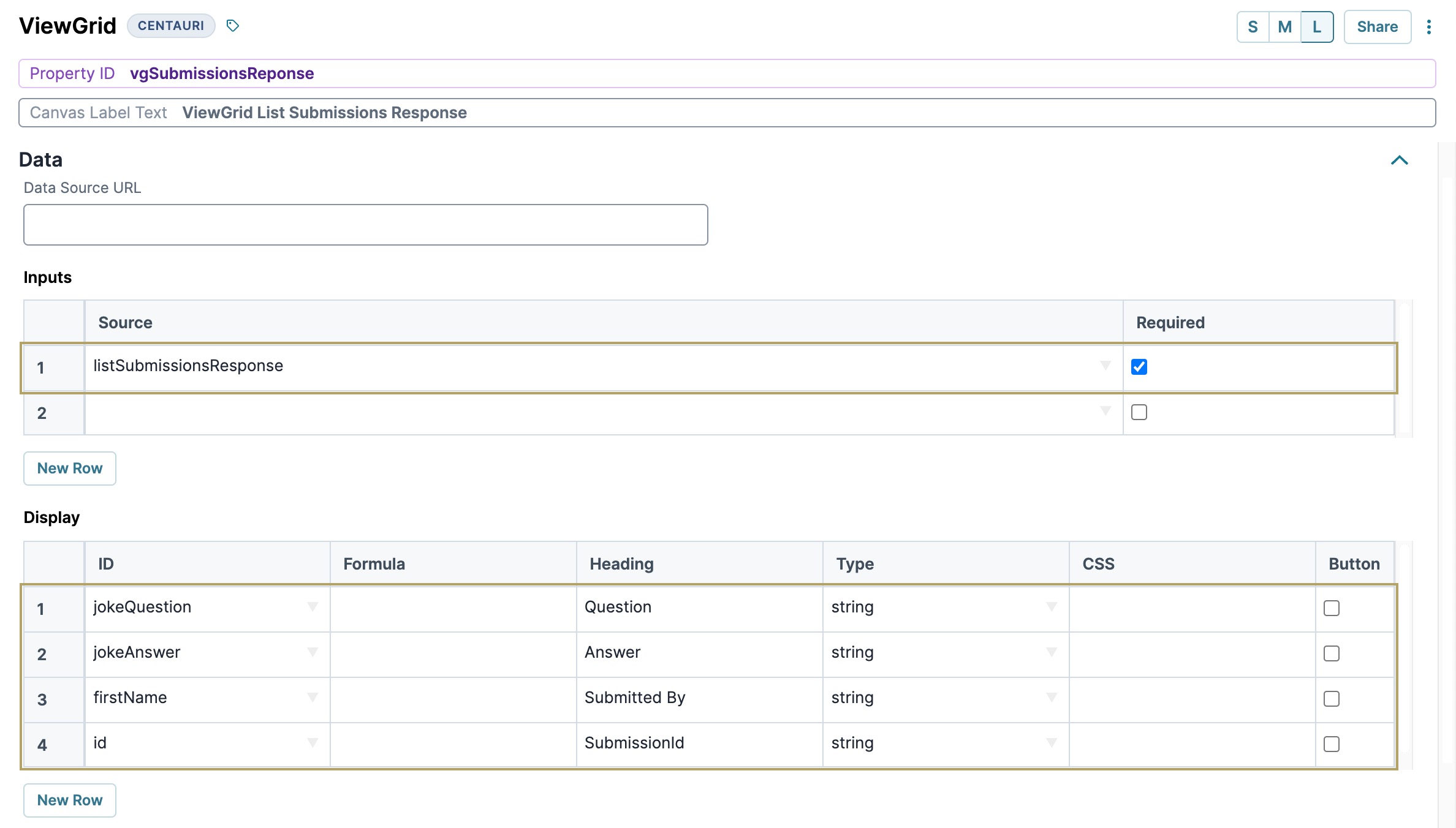
Task: Collapse the Data section chevron
Action: pos(1400,160)
